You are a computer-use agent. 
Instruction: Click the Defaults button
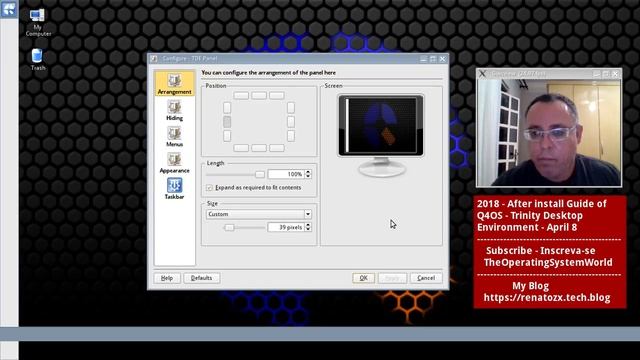point(202,278)
